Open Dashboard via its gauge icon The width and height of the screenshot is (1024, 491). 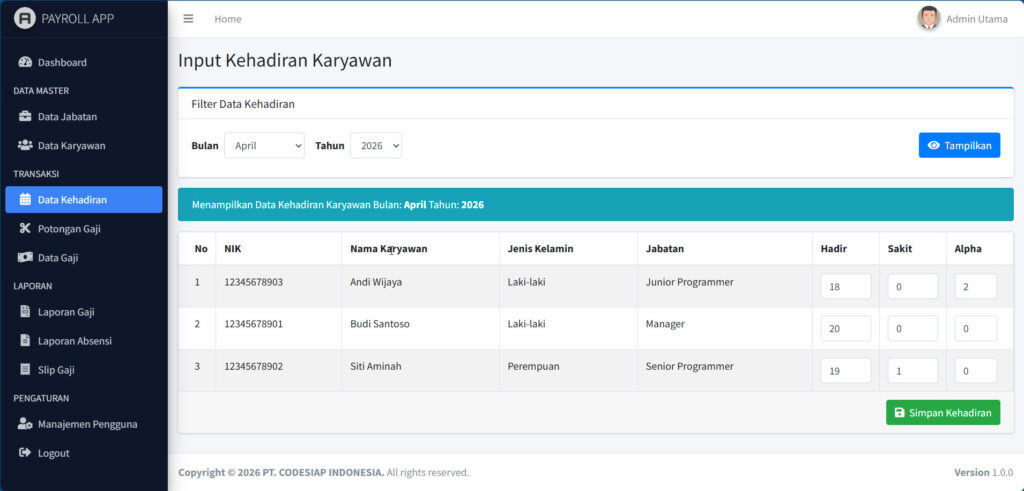pyautogui.click(x=26, y=62)
